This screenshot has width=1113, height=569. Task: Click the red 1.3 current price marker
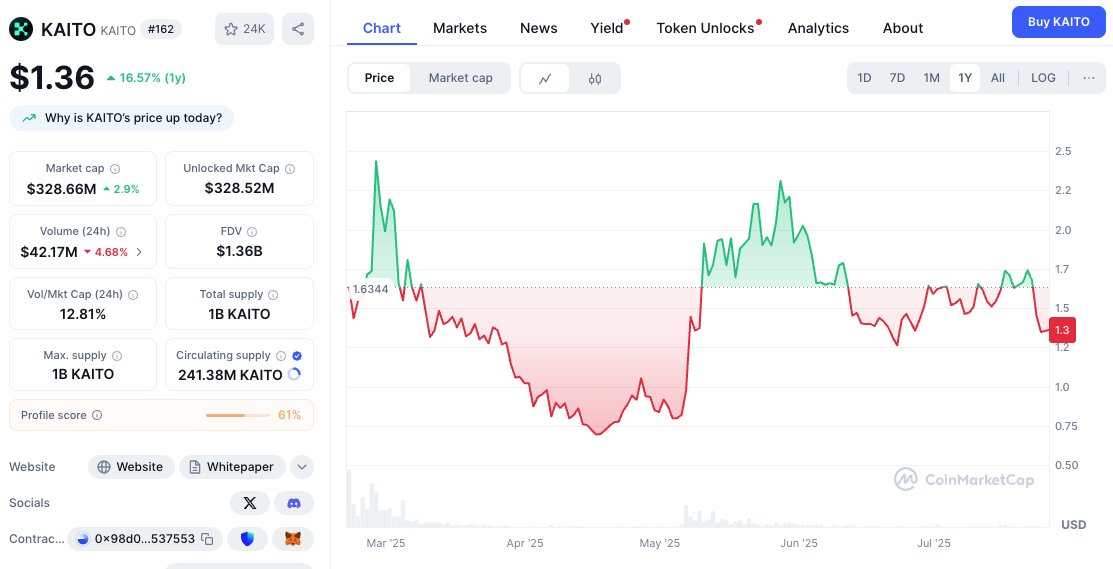(1062, 330)
